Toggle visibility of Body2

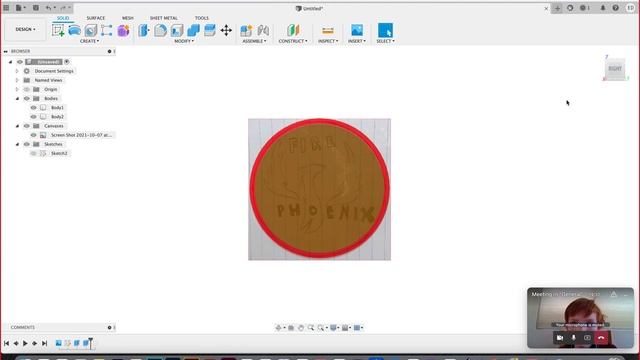[33, 117]
